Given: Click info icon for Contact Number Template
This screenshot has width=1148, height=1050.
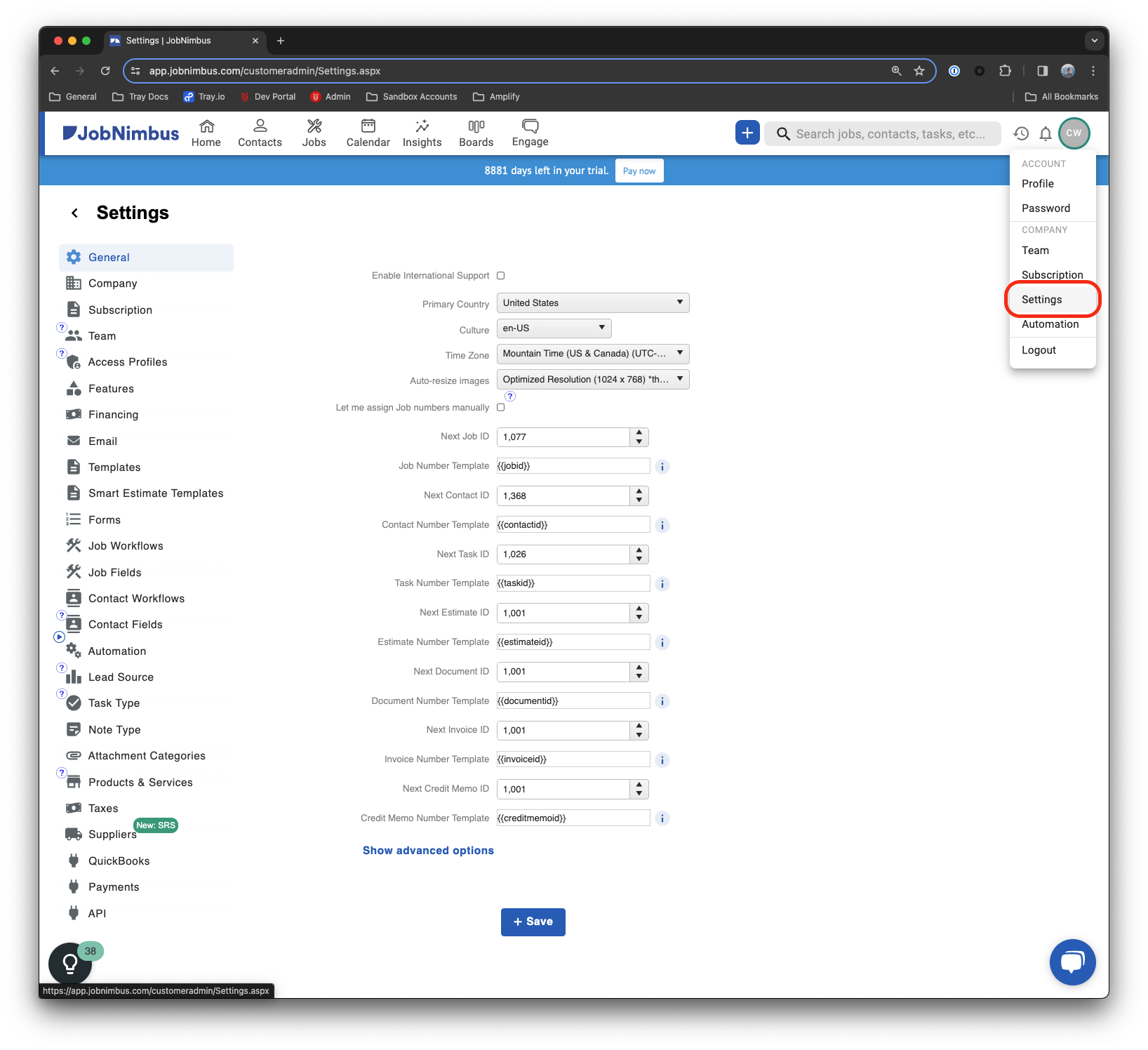Looking at the screenshot, I should 662,525.
